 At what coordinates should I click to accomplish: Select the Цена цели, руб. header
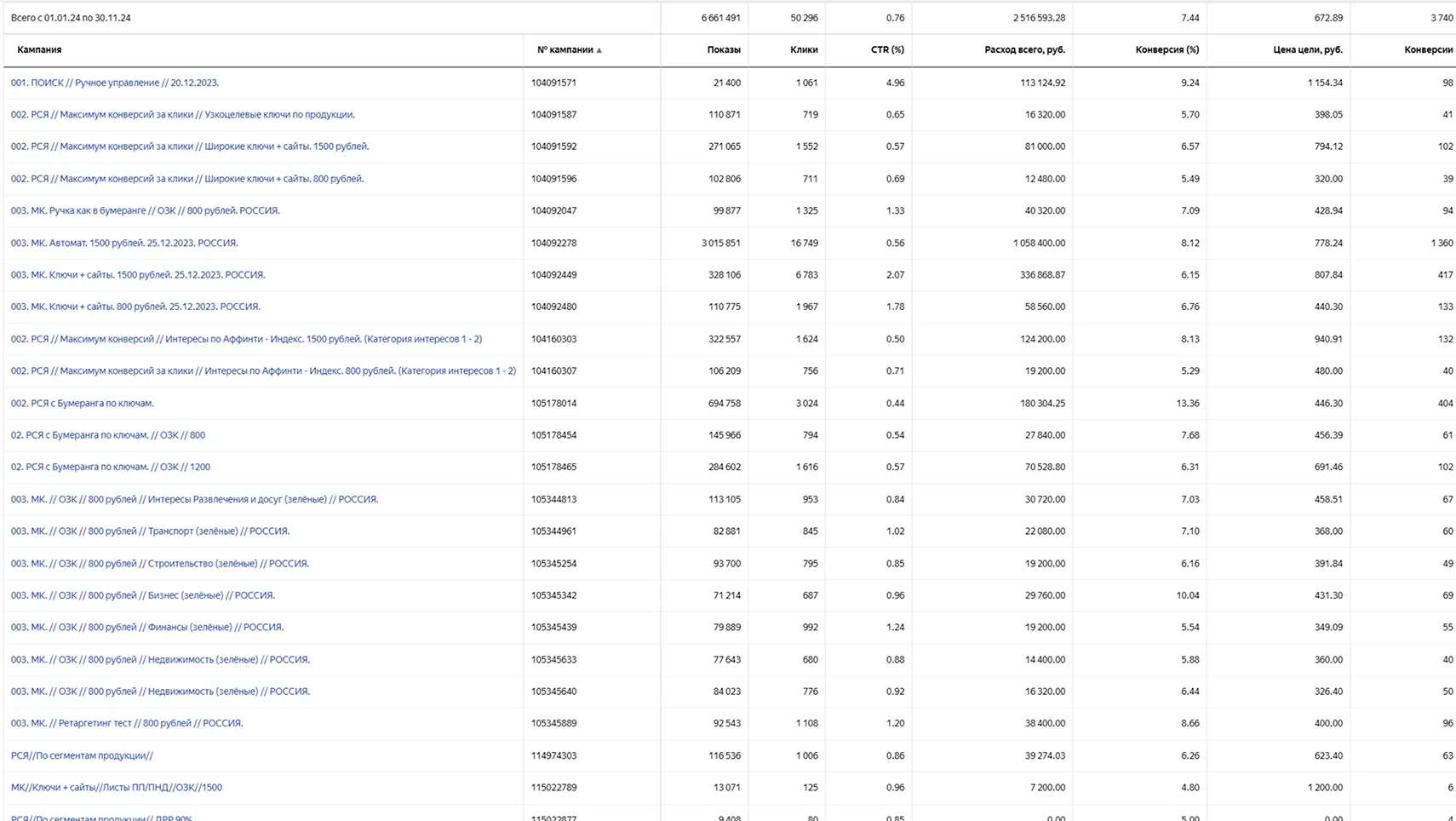click(1307, 50)
